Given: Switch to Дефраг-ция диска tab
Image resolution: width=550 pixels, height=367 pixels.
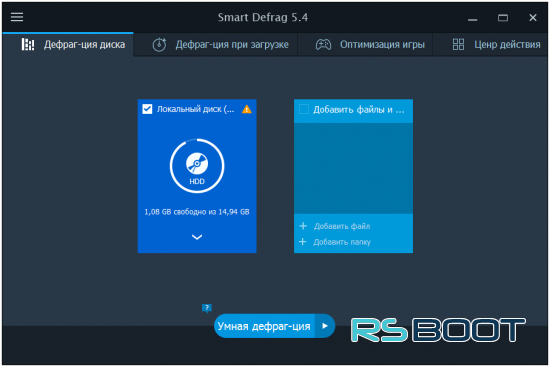Looking at the screenshot, I should pyautogui.click(x=68, y=45).
